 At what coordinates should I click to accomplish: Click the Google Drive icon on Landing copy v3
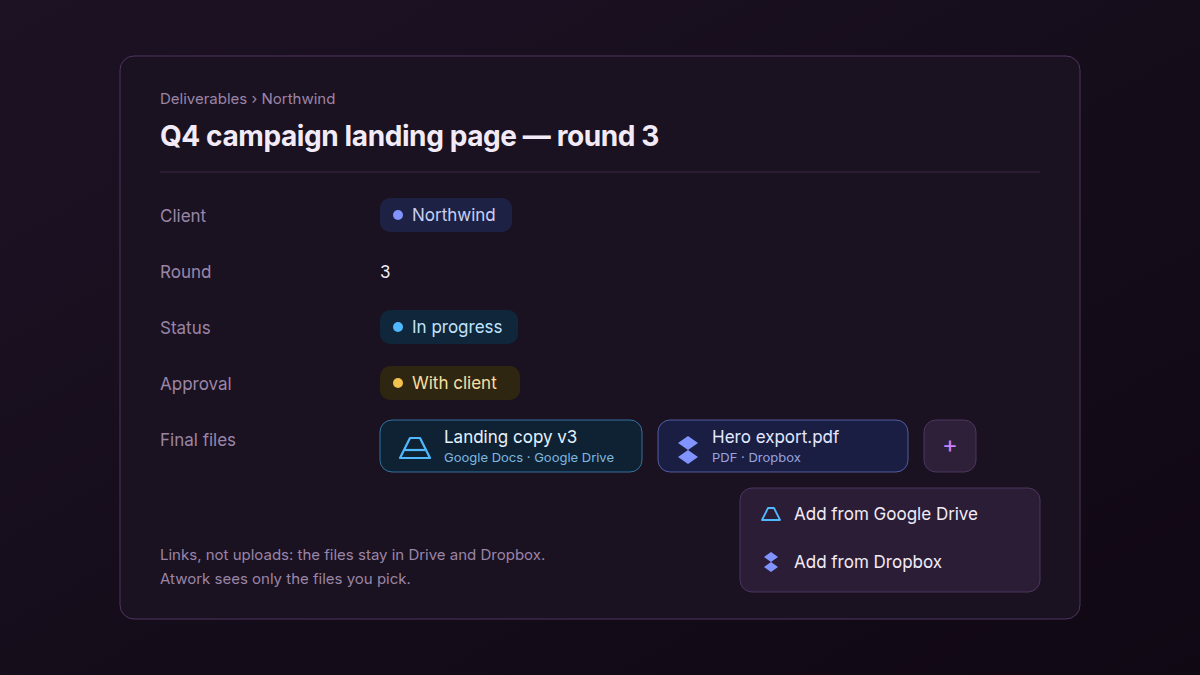415,447
